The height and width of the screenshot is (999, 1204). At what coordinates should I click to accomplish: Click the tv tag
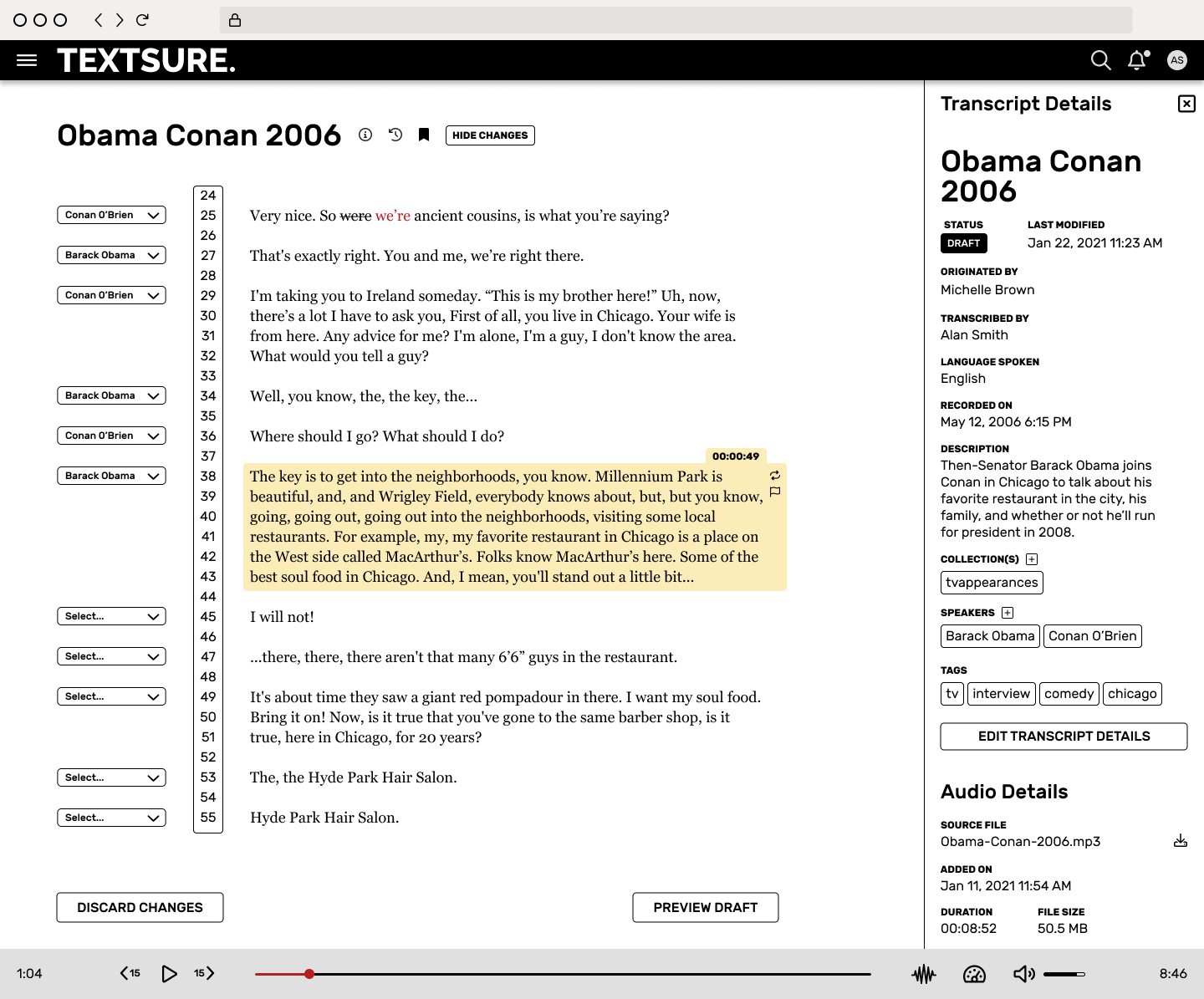[952, 694]
